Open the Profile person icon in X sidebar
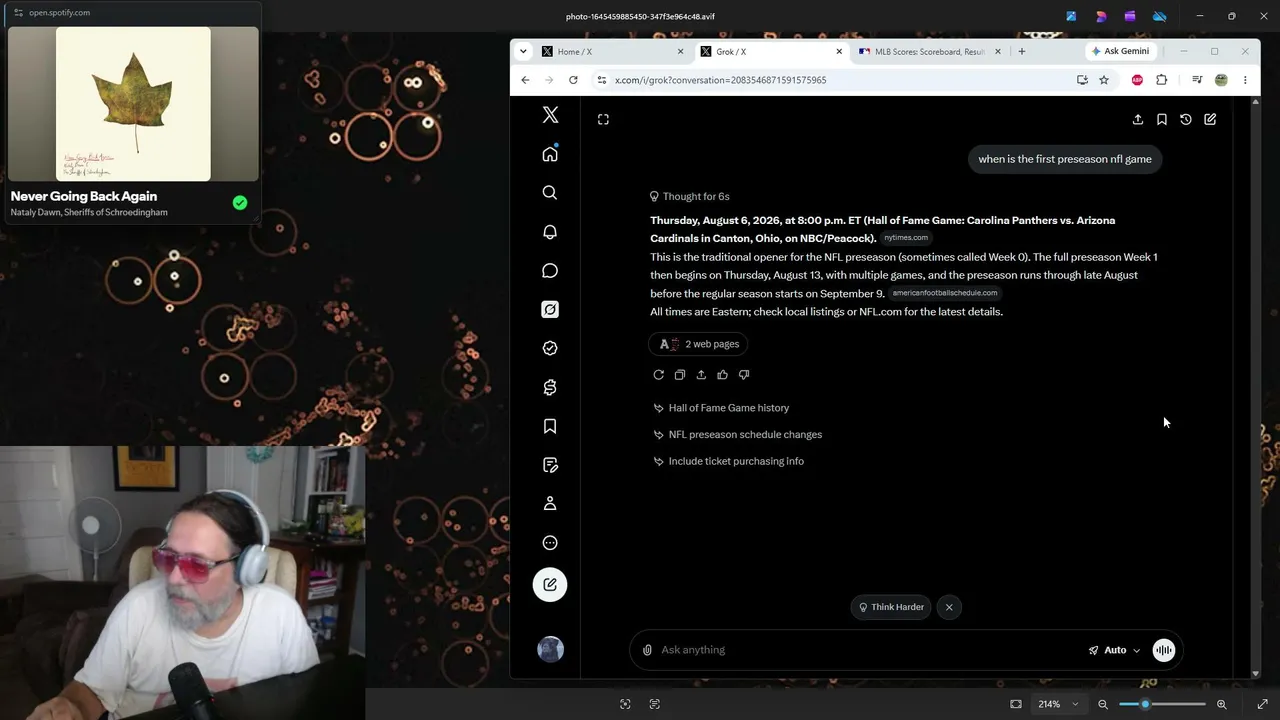 click(x=550, y=504)
